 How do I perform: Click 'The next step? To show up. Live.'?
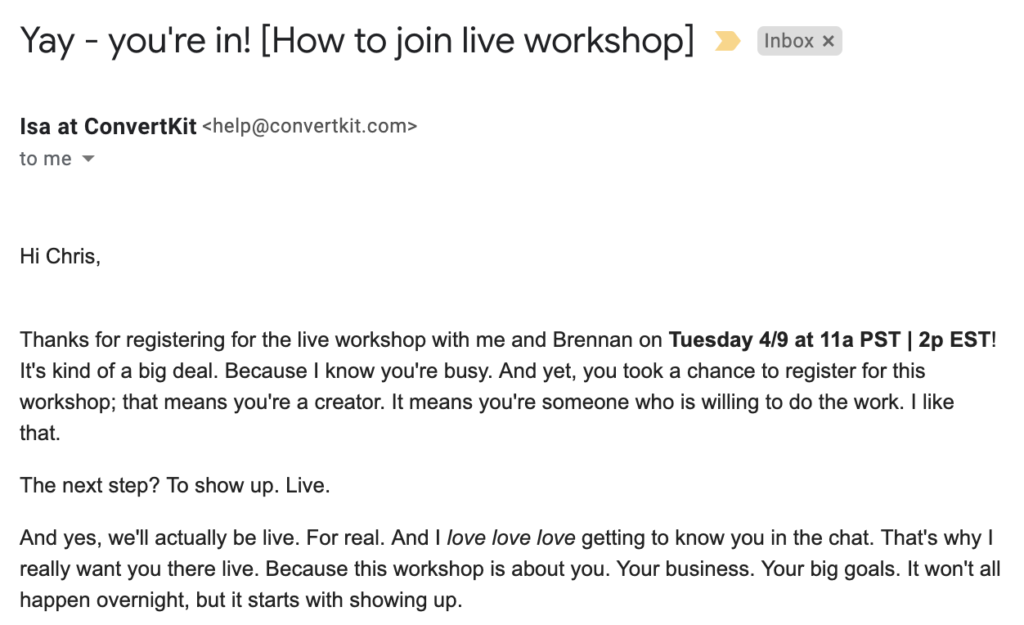coord(174,485)
